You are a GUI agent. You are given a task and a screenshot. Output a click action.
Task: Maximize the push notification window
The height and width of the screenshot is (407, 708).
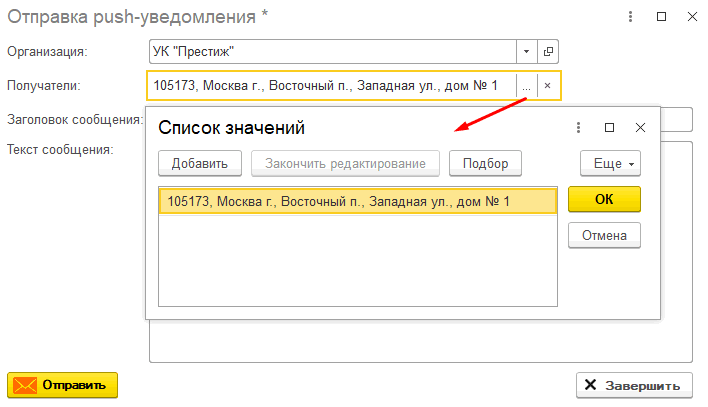(661, 17)
